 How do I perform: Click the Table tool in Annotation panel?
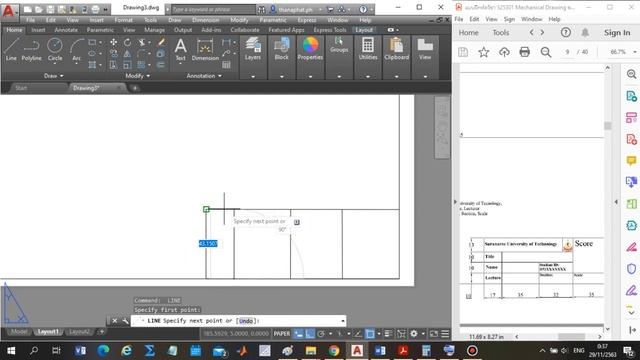tap(226, 64)
